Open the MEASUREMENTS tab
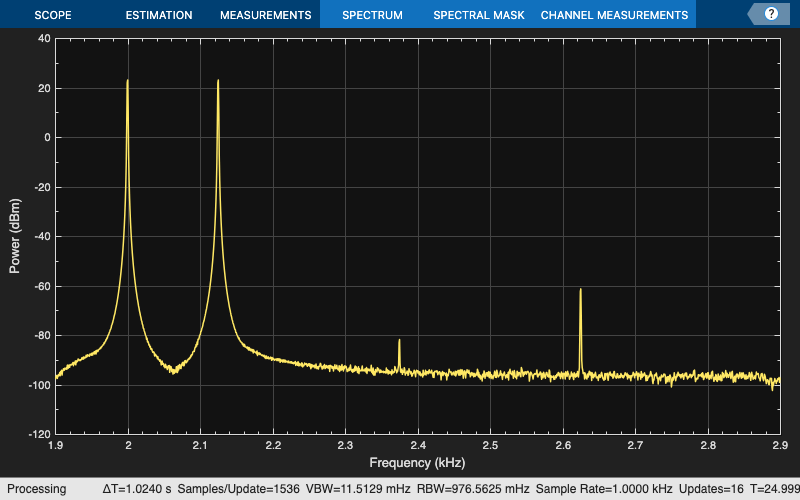The width and height of the screenshot is (800, 500). click(x=265, y=15)
